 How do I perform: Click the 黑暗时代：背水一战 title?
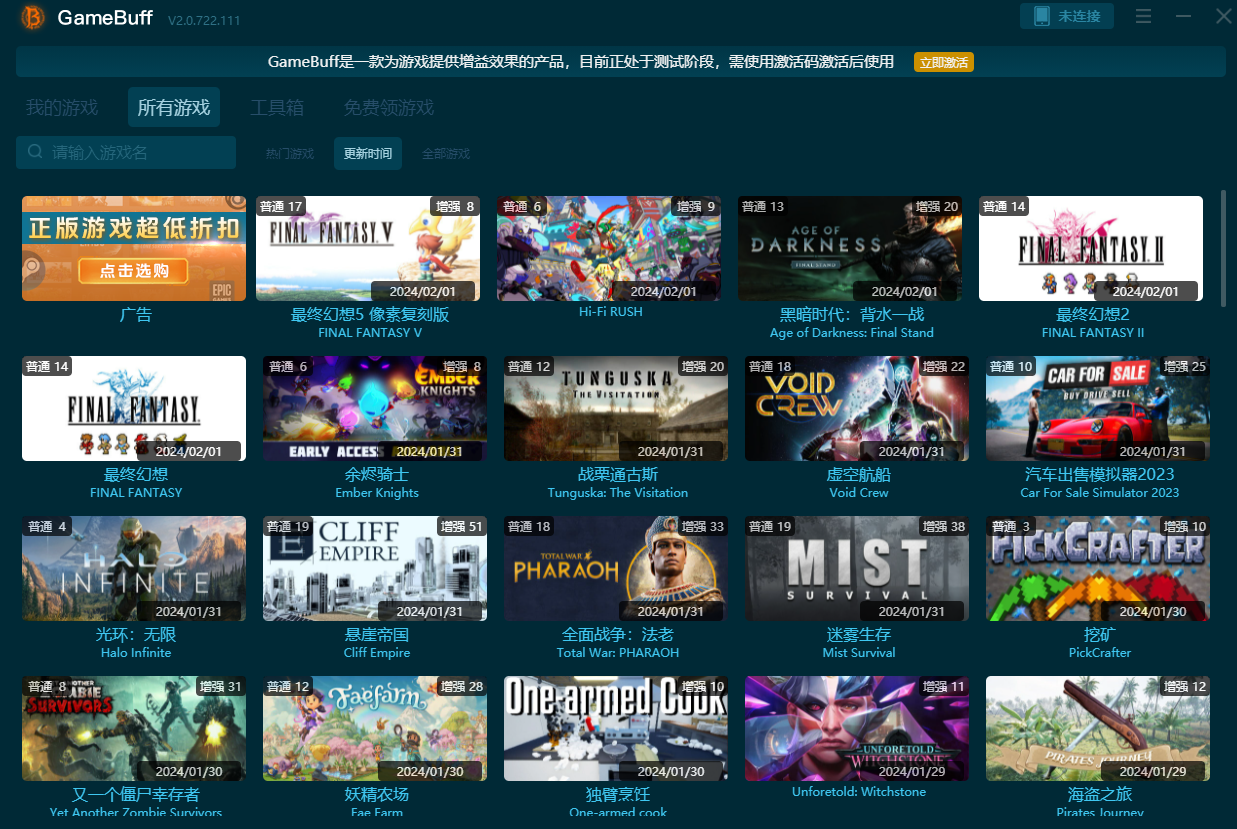tap(852, 314)
